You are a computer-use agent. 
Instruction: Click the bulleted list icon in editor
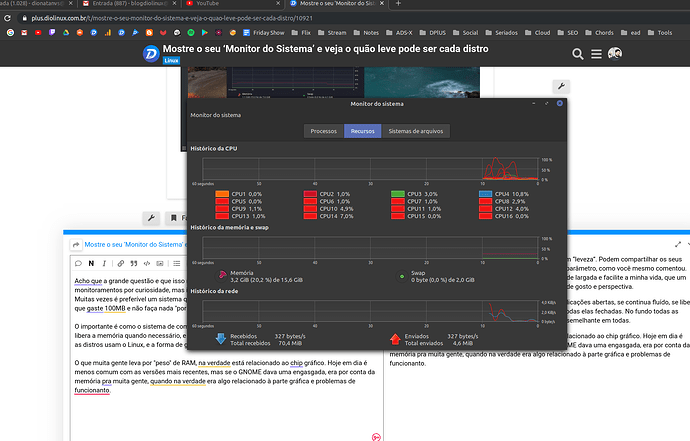coord(176,263)
